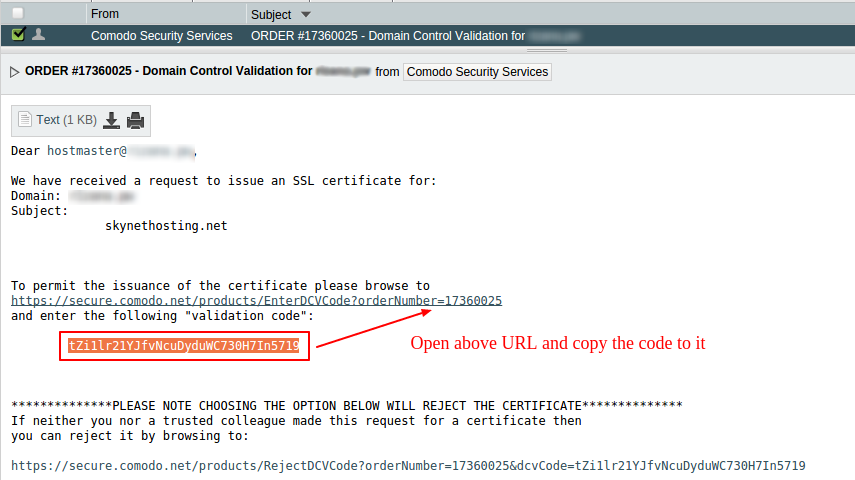This screenshot has height=480, width=855.
Task: Print the message with printer icon
Action: tap(135, 120)
